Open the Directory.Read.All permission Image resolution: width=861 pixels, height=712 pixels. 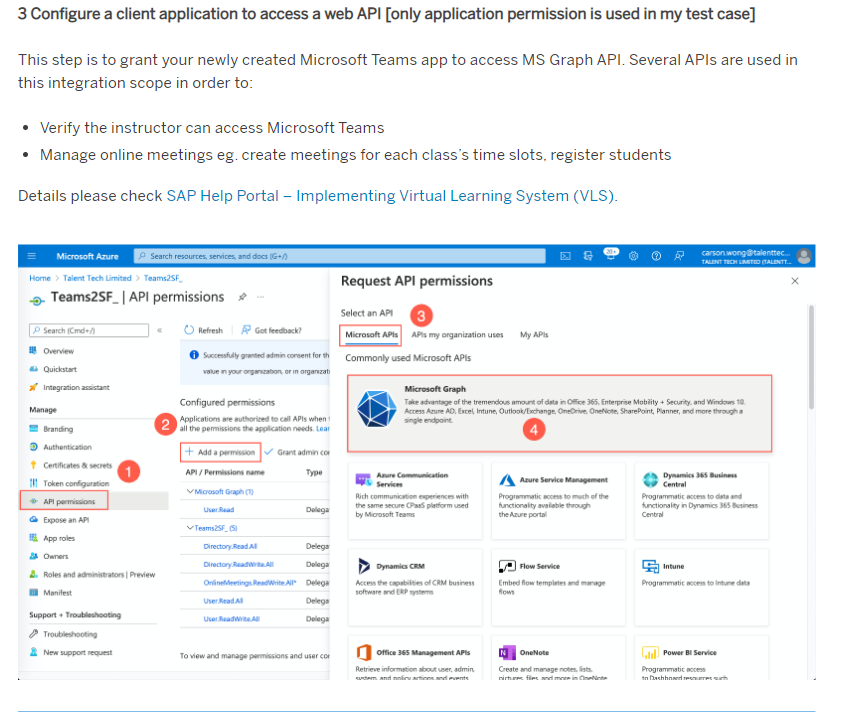(230, 546)
